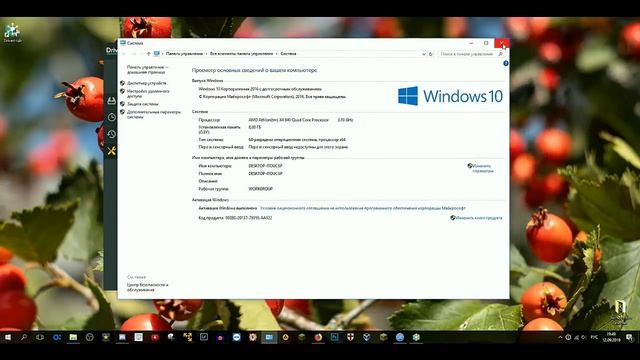Open Firefox from the taskbar
This screenshot has width=640, height=360.
tap(318, 337)
